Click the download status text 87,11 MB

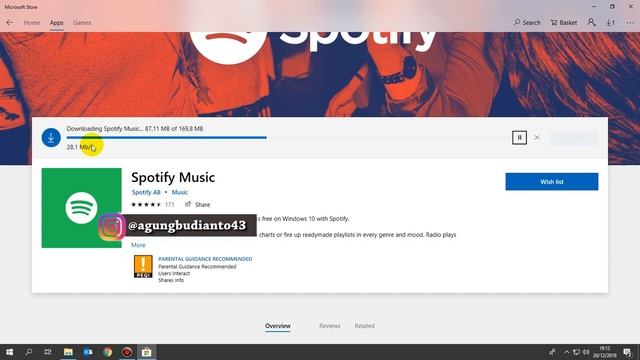135,129
